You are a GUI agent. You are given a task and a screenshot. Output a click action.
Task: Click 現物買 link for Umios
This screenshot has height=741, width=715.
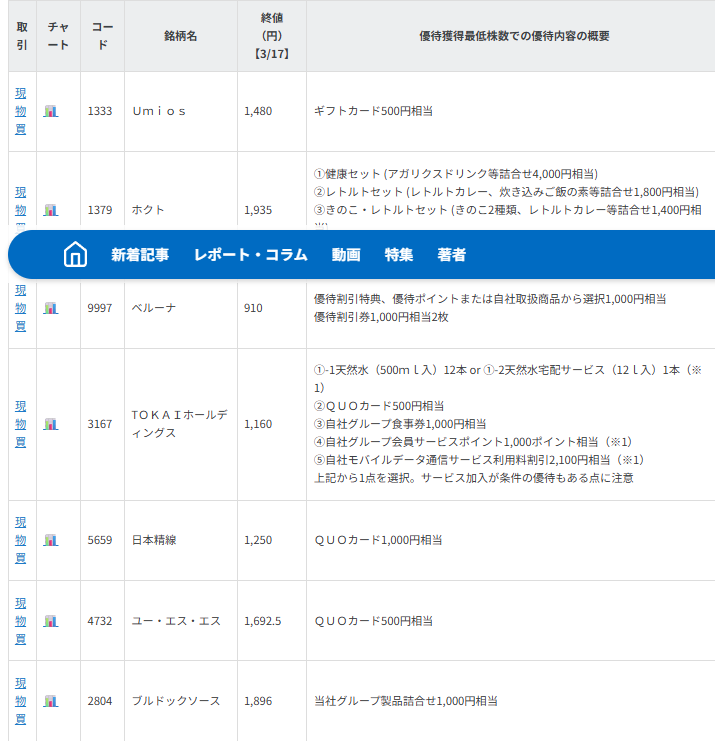(21, 111)
